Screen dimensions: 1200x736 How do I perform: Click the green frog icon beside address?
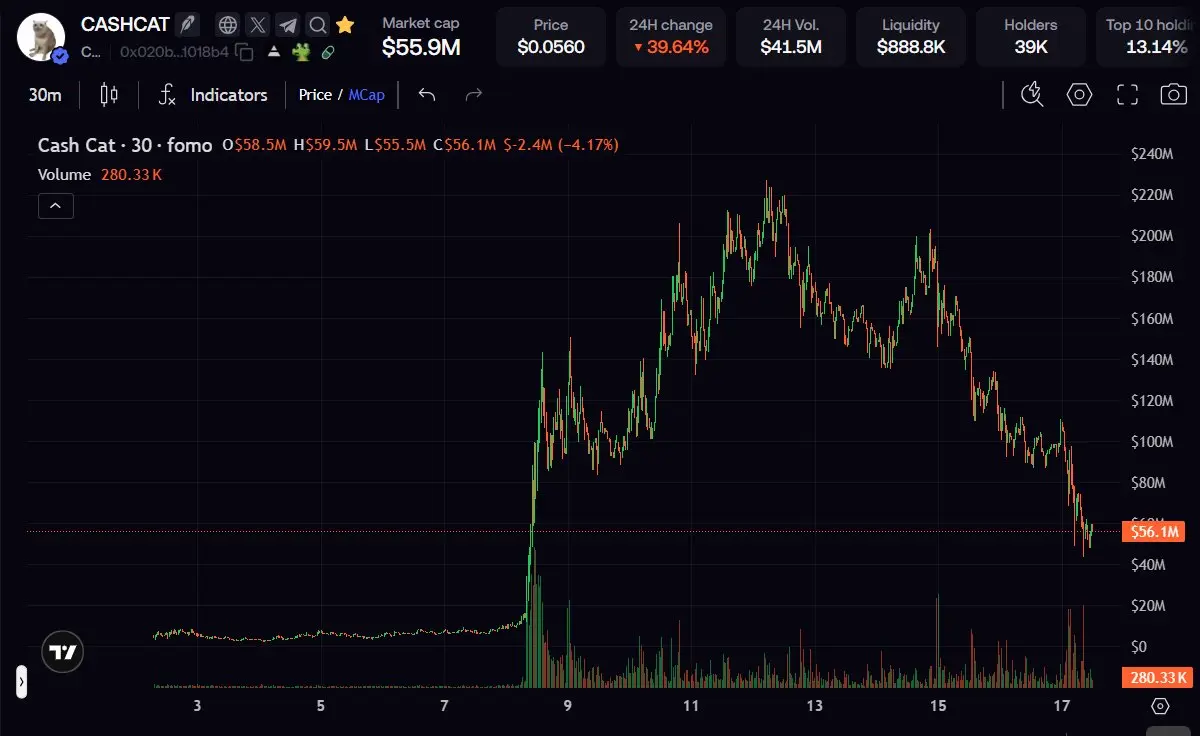coord(301,52)
